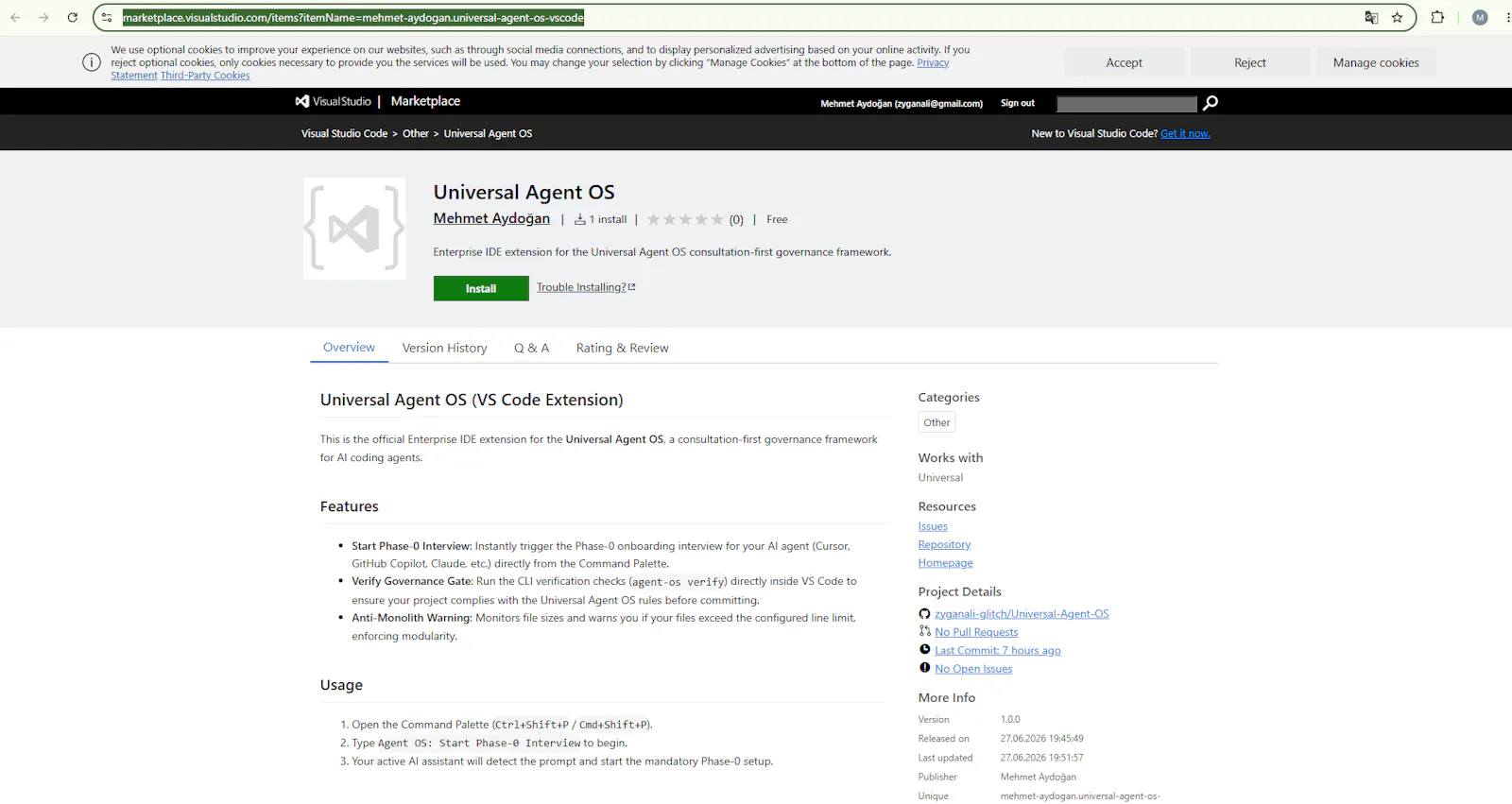Open the Chrome profile avatar

pos(1480,17)
